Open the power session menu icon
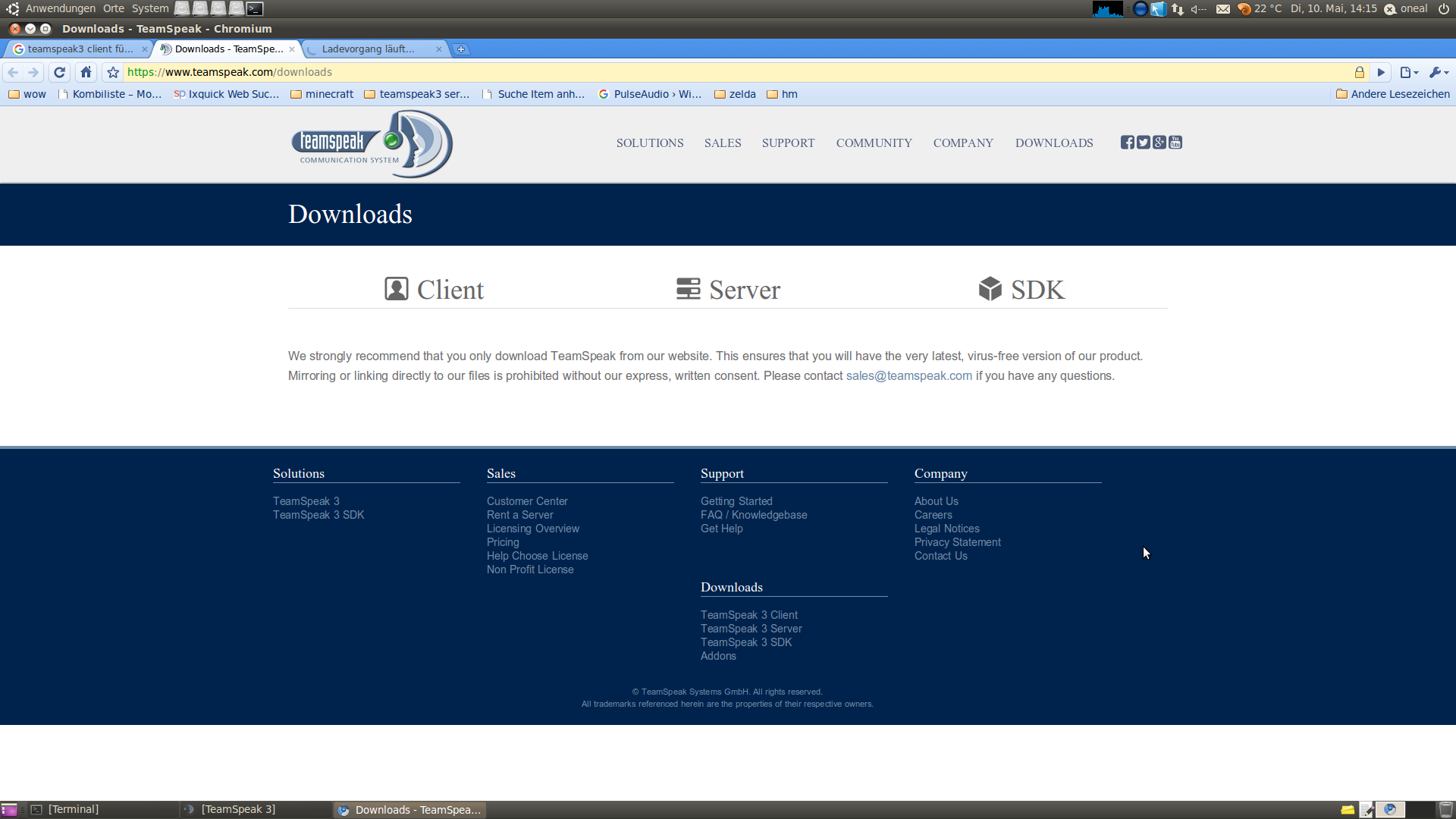Screen dimensions: 1456x819 (1444, 9)
